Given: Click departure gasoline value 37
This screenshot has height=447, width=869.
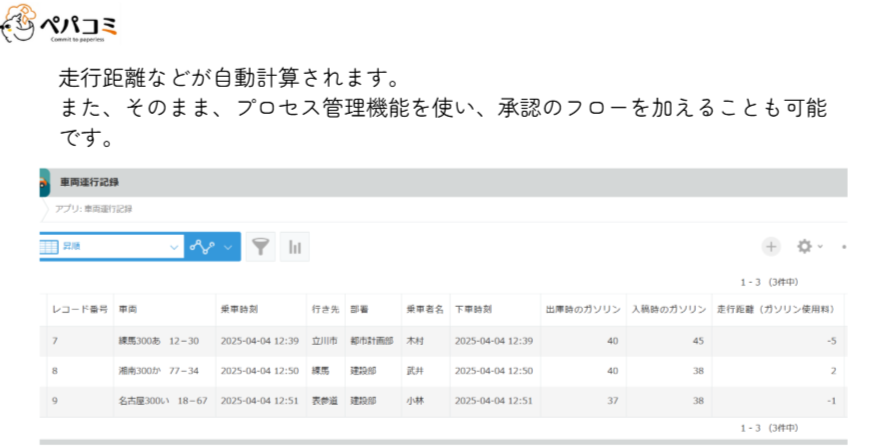Looking at the screenshot, I should point(612,400).
